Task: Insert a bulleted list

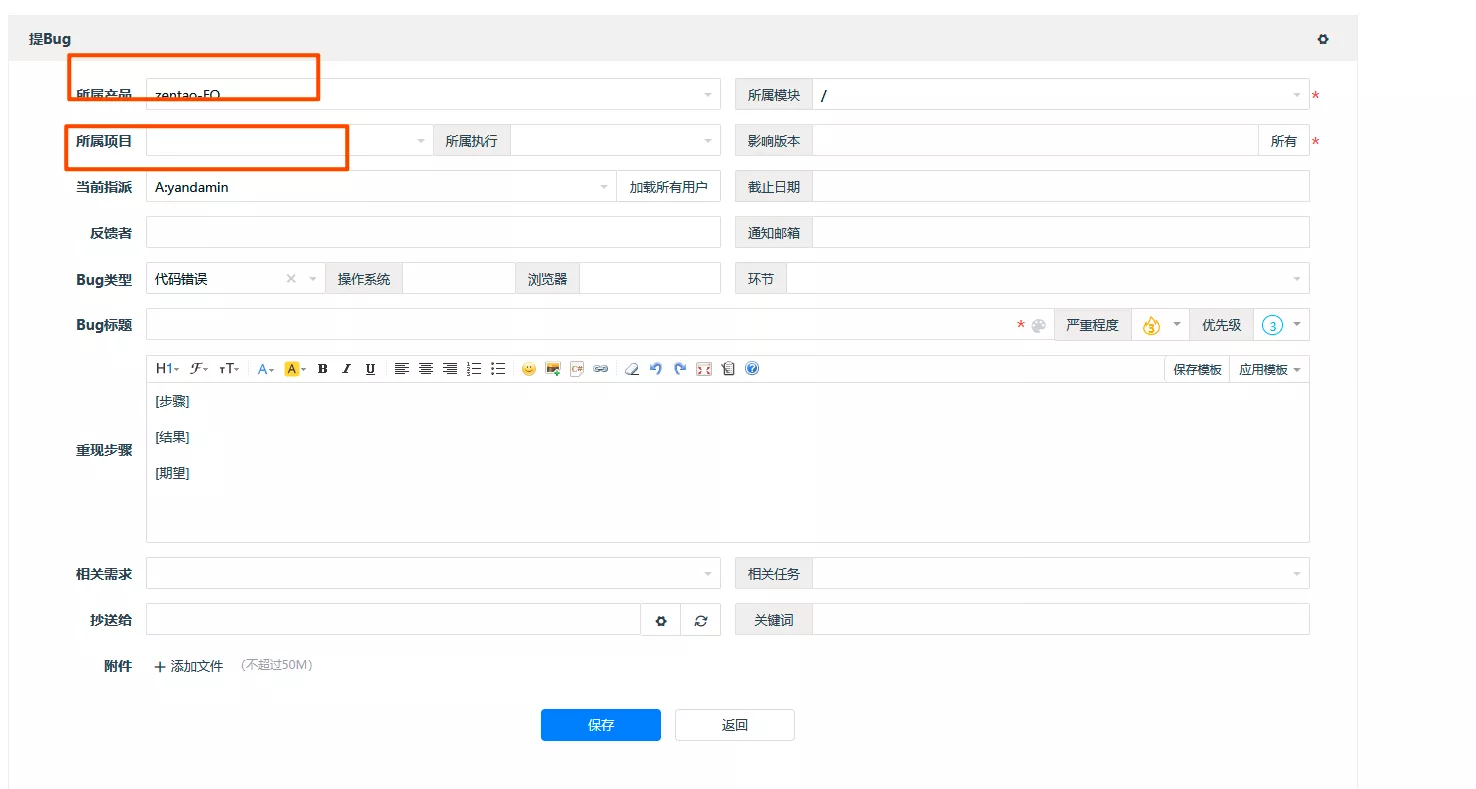Action: [498, 369]
